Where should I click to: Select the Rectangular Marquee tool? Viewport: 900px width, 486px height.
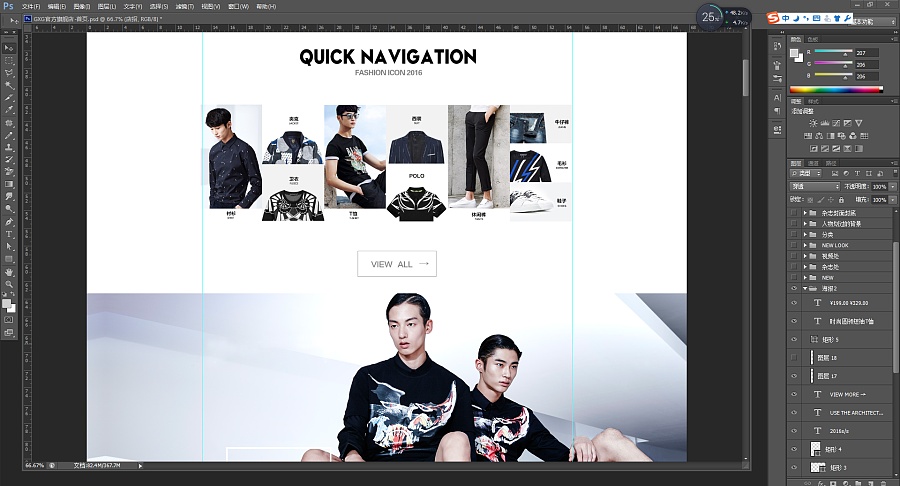pyautogui.click(x=9, y=61)
